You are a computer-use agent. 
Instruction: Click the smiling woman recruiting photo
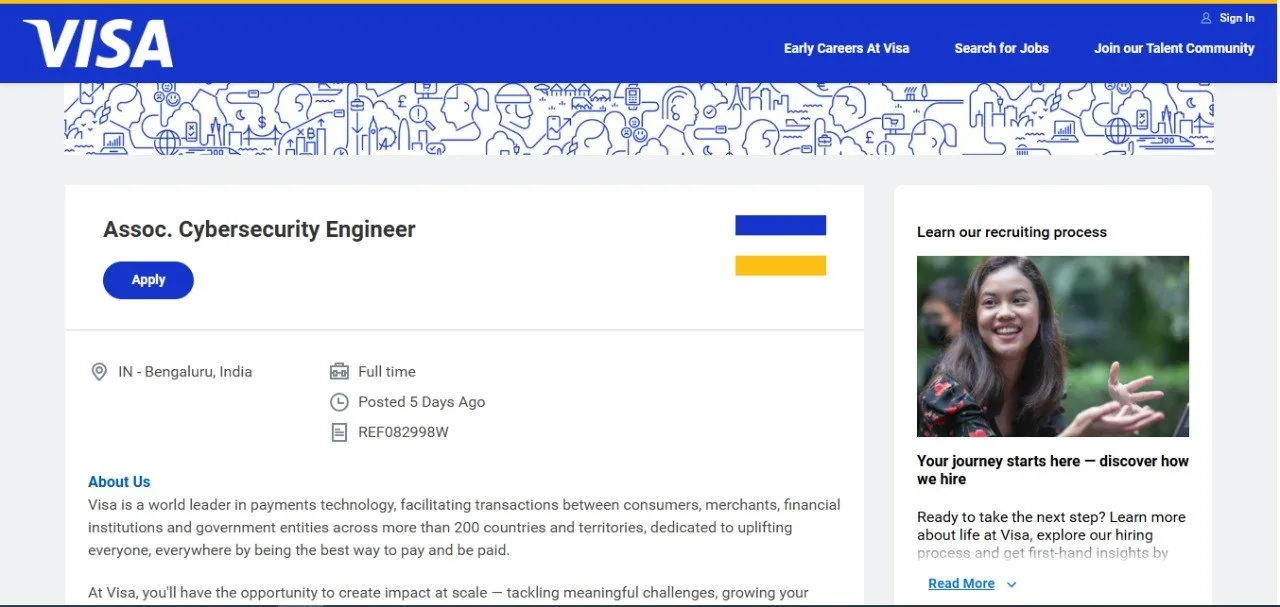point(1053,346)
